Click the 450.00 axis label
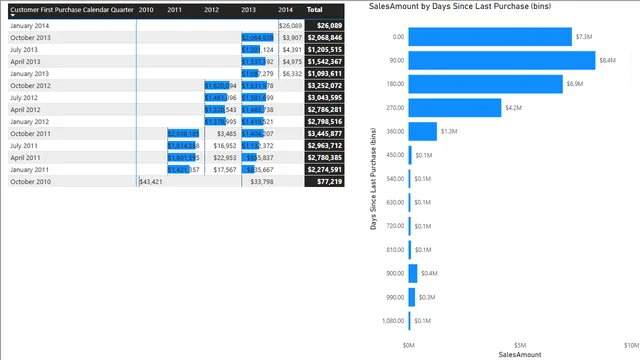This screenshot has height=360, width=640. [x=395, y=155]
